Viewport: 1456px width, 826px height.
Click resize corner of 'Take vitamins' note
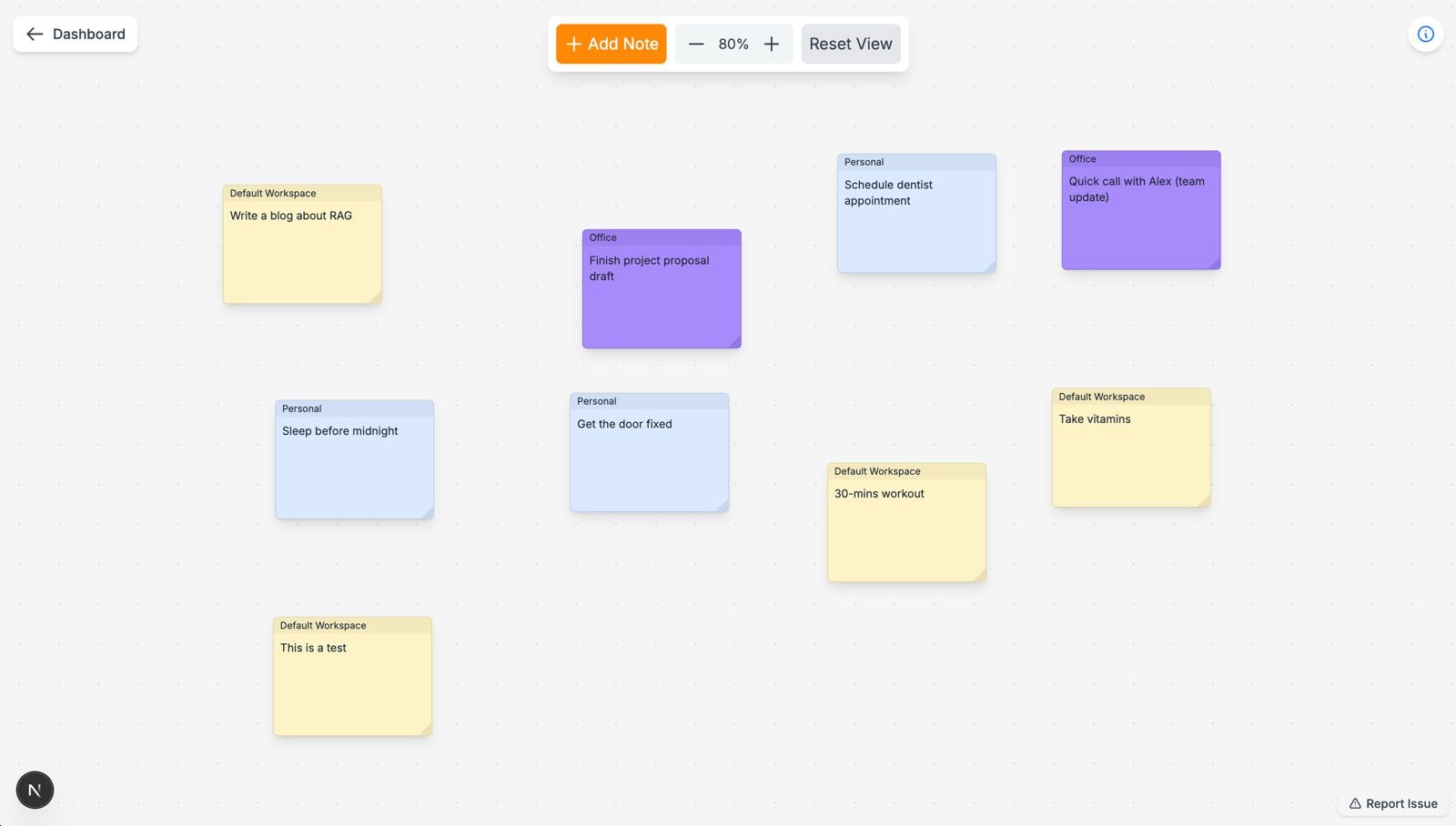1205,501
